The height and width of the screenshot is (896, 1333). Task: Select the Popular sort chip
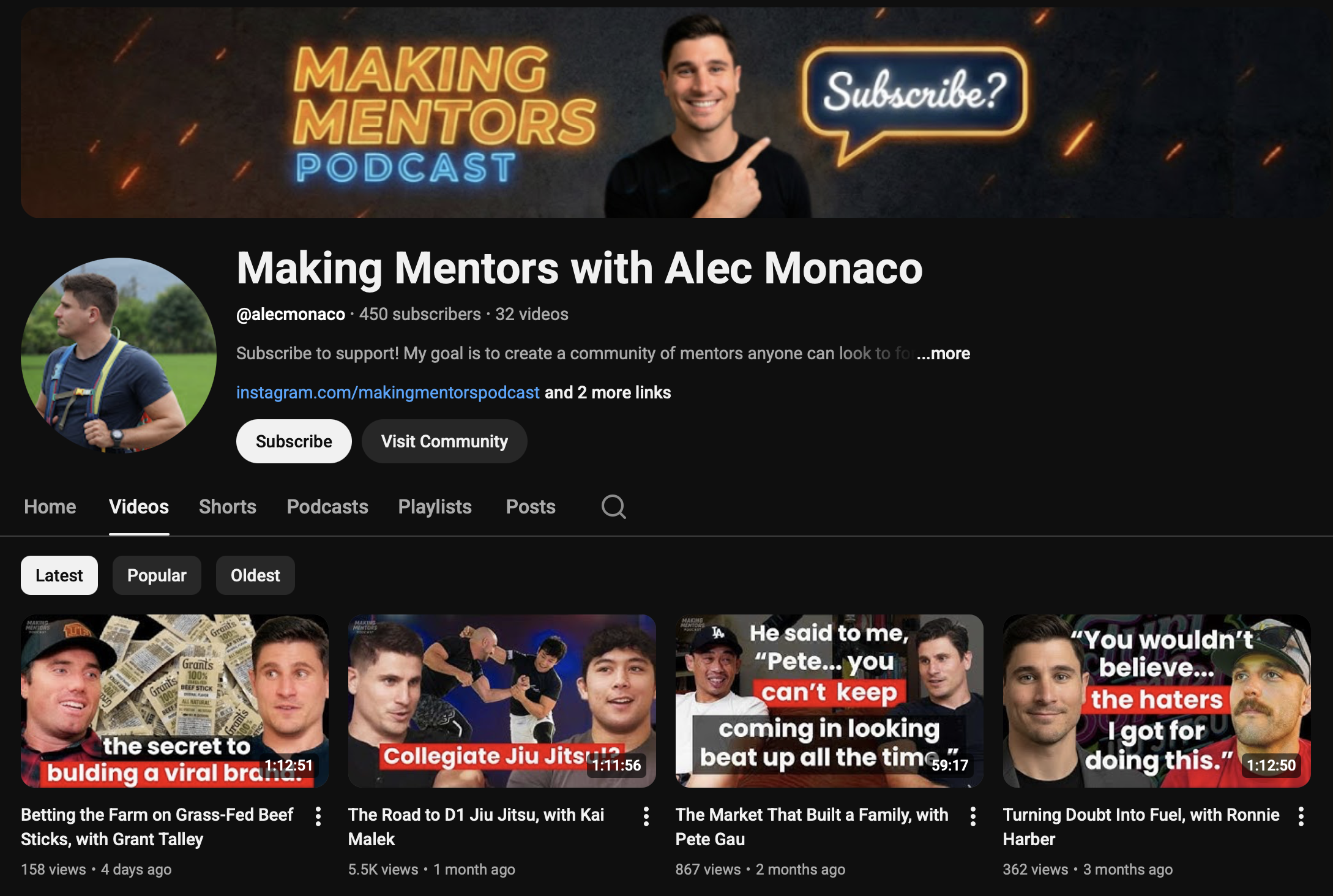click(x=157, y=575)
